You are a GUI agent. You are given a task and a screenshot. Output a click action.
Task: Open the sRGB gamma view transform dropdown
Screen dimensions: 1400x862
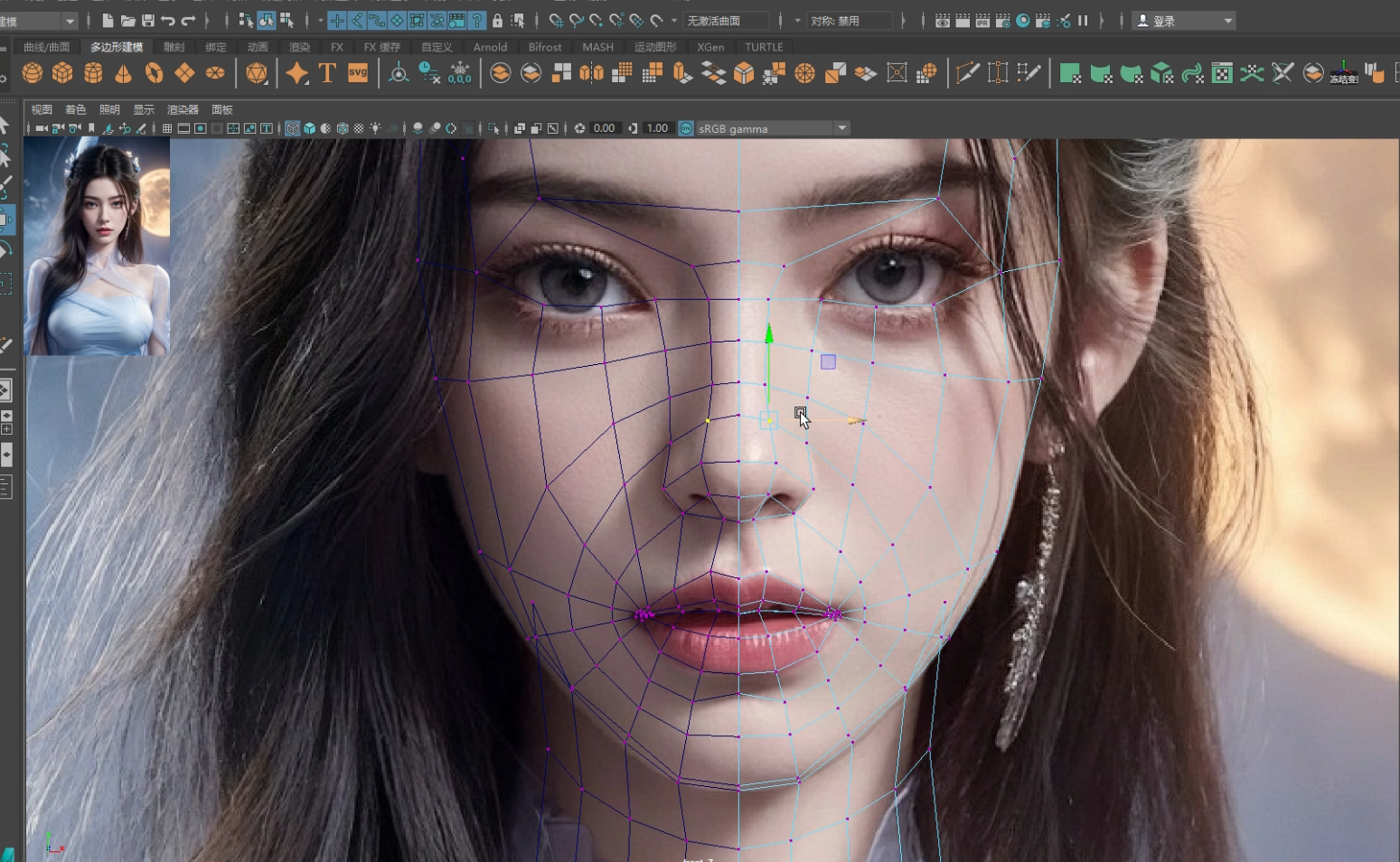(x=773, y=128)
